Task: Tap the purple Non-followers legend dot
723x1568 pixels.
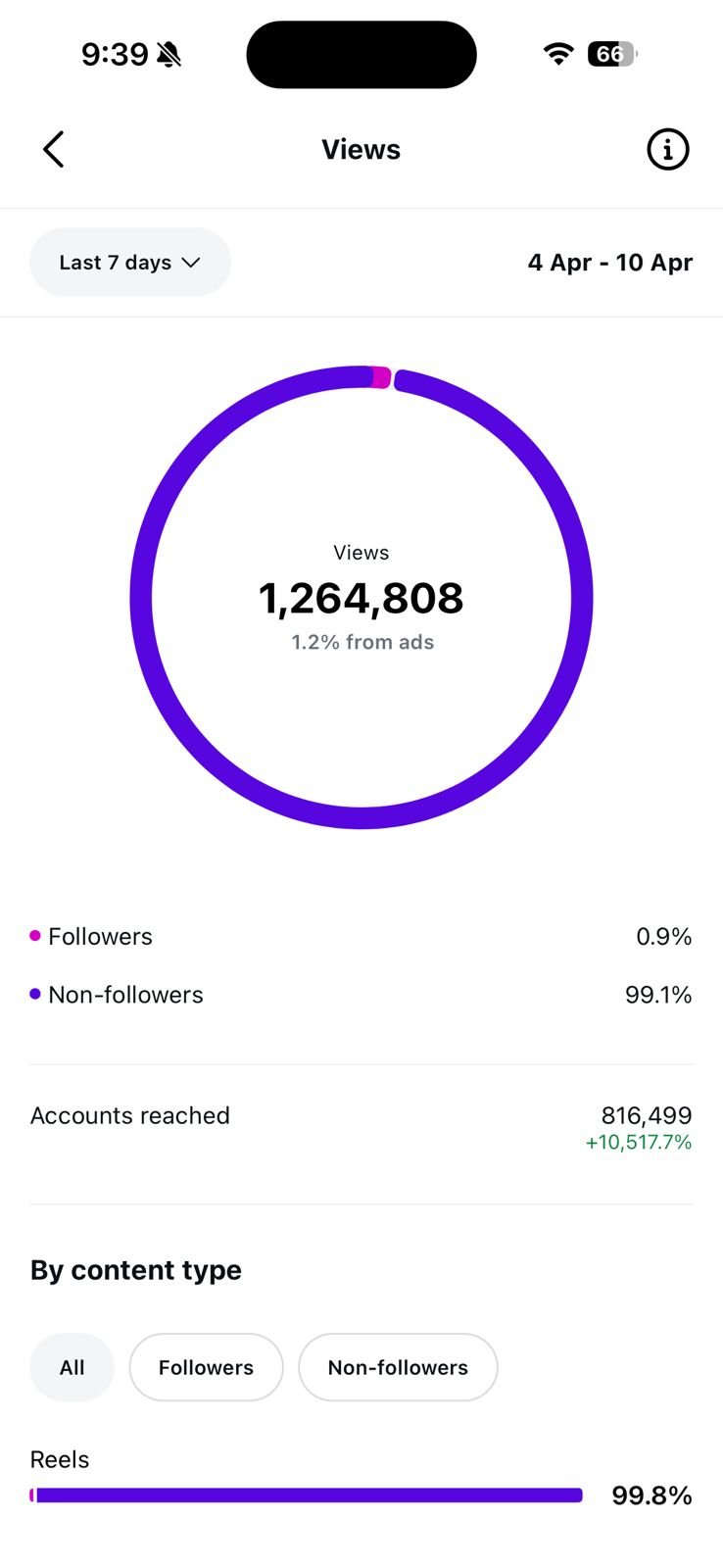Action: click(35, 994)
